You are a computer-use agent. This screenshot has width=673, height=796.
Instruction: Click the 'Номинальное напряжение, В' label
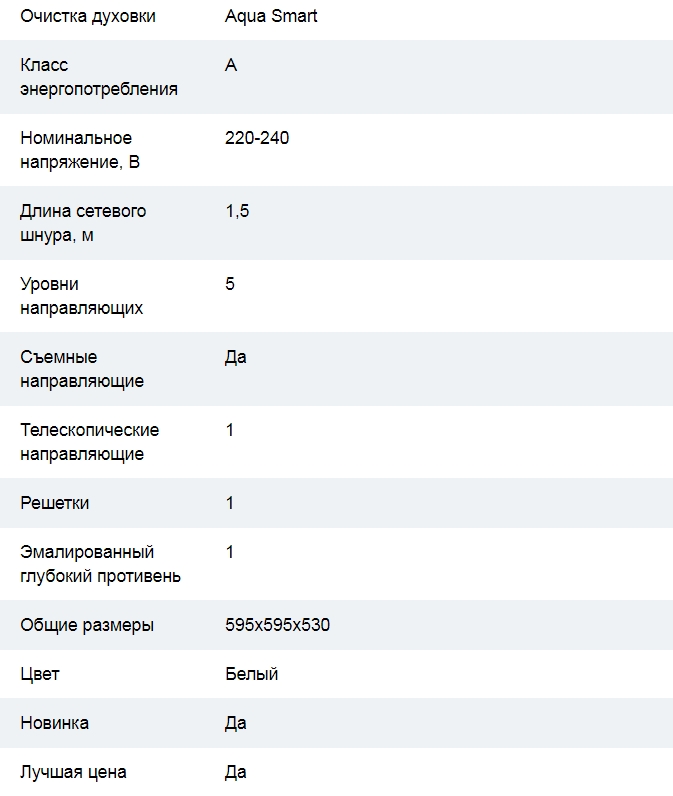coord(80,150)
